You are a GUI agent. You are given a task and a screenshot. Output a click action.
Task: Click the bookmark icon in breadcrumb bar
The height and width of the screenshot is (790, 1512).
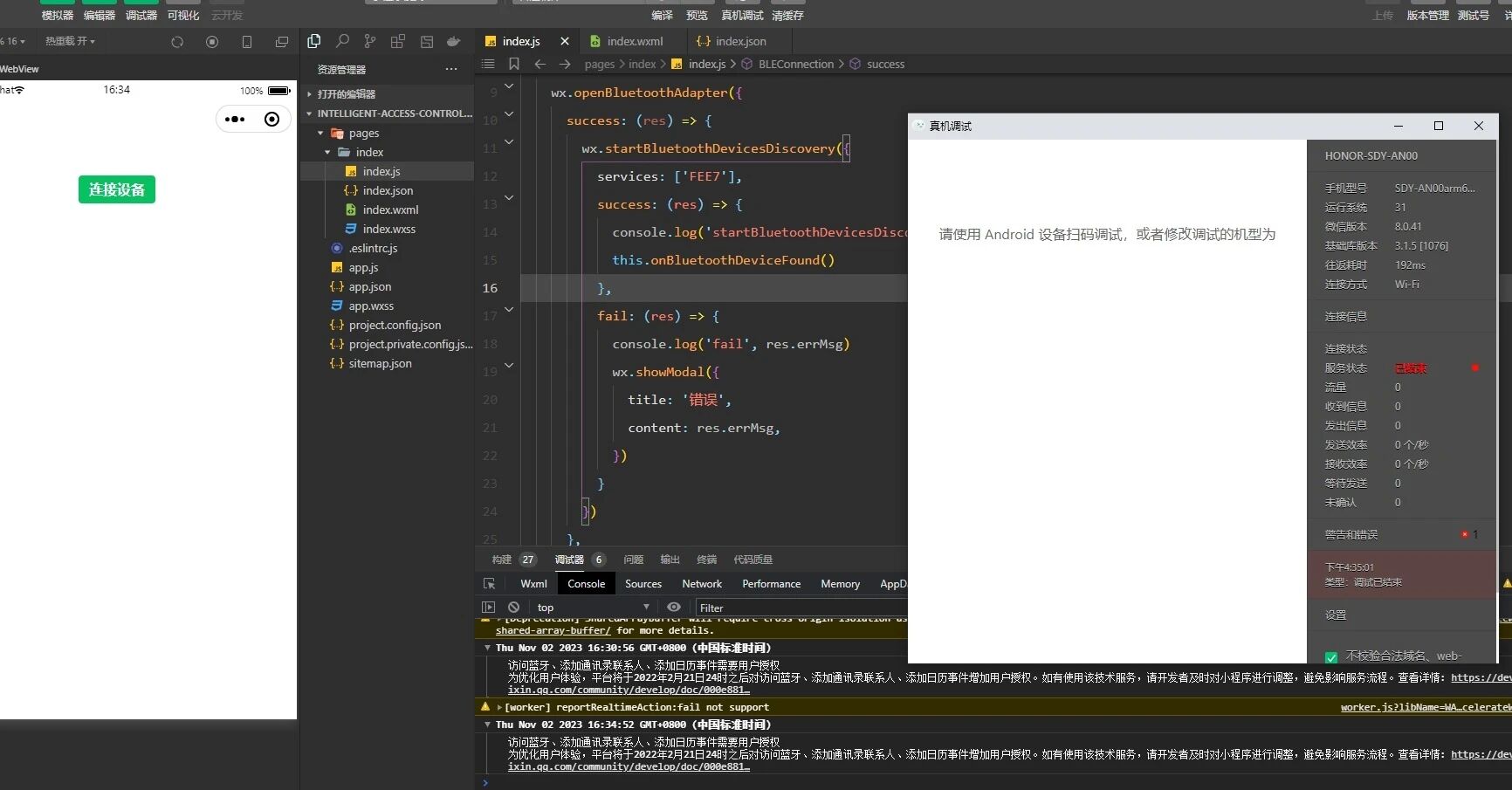tap(514, 64)
